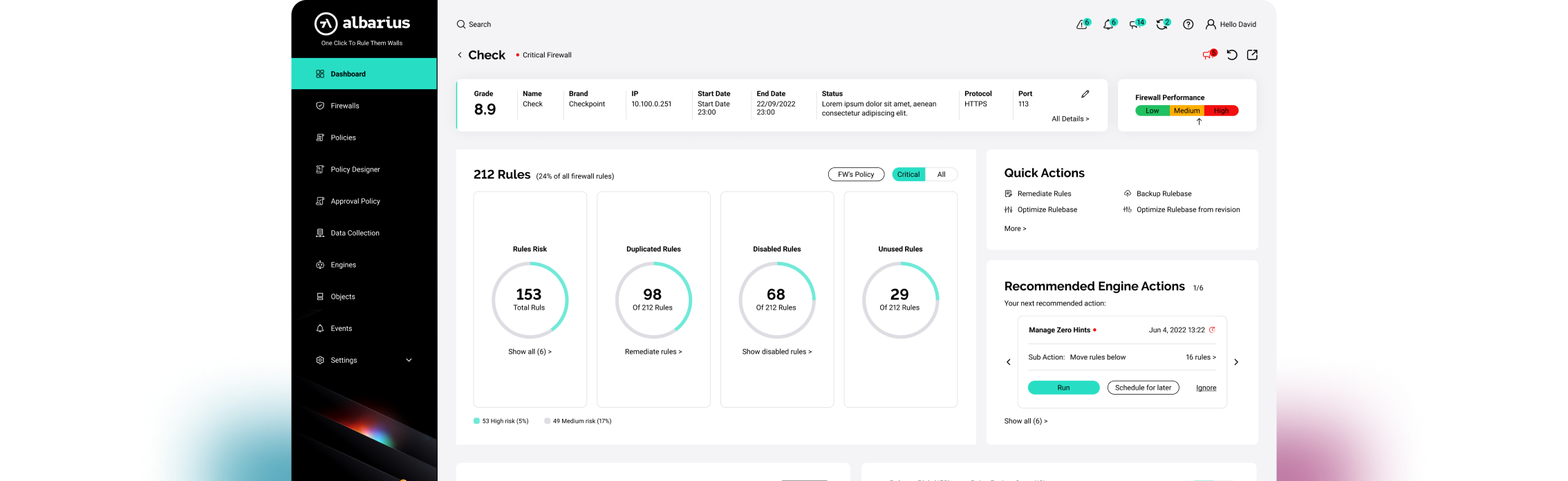
Task: Click the Objects sidebar icon
Action: pyautogui.click(x=320, y=296)
